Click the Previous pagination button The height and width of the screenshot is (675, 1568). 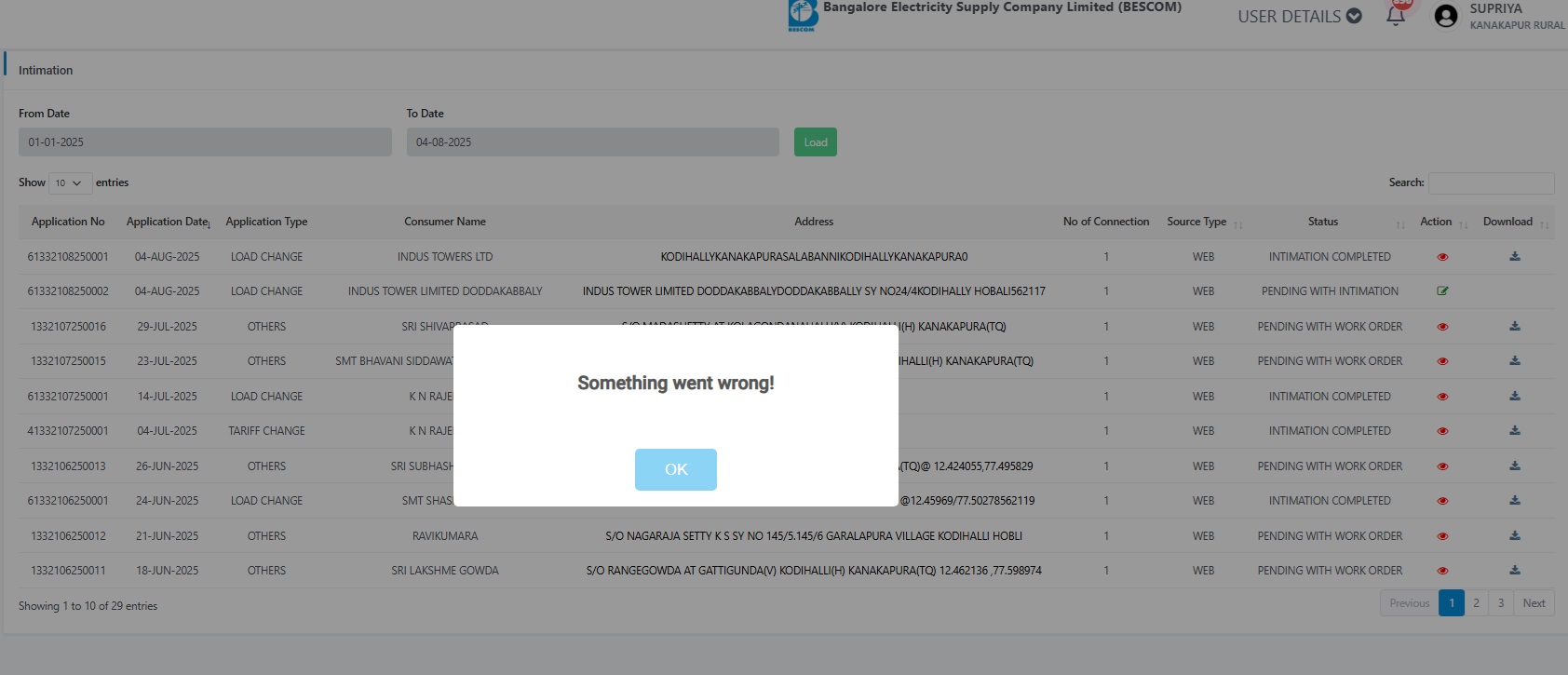pyautogui.click(x=1409, y=603)
